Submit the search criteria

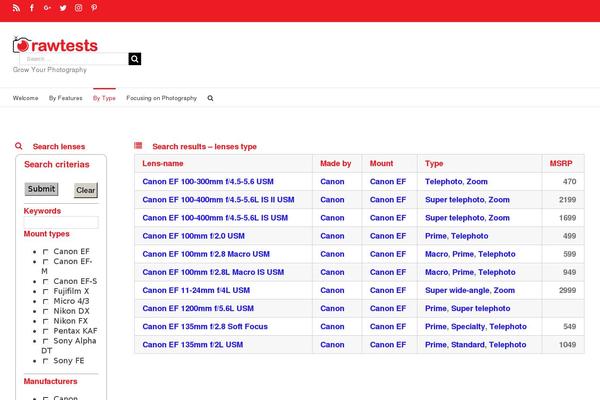point(41,189)
